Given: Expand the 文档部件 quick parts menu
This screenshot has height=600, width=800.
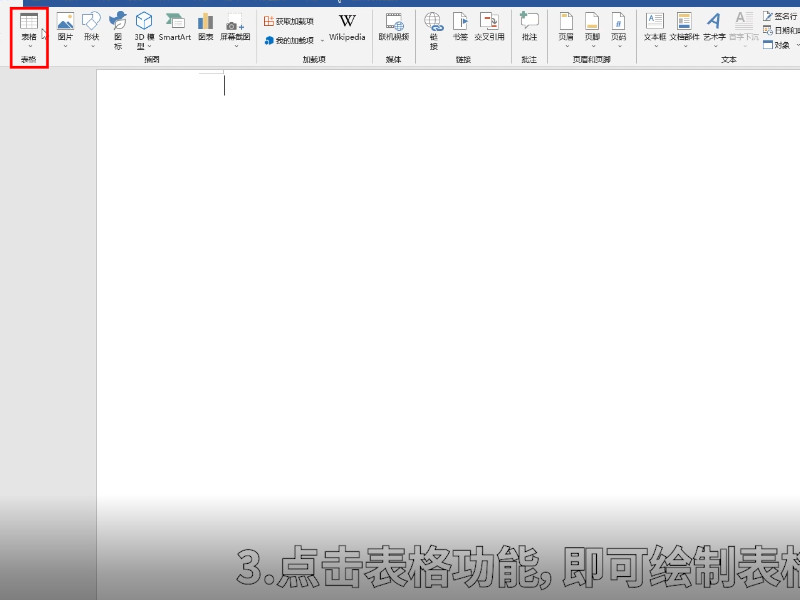Looking at the screenshot, I should click(x=684, y=31).
